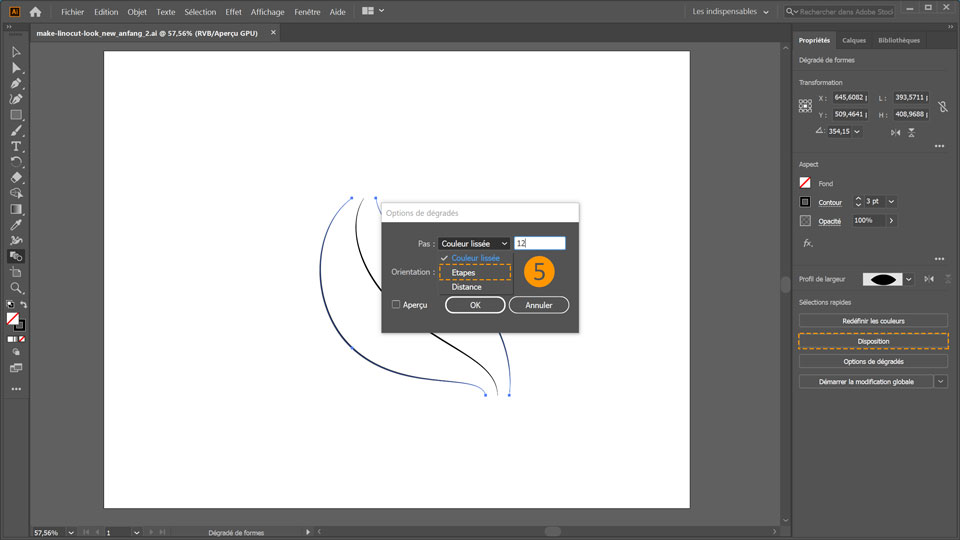Image resolution: width=960 pixels, height=540 pixels.
Task: Select the Rotate tool
Action: point(16,162)
